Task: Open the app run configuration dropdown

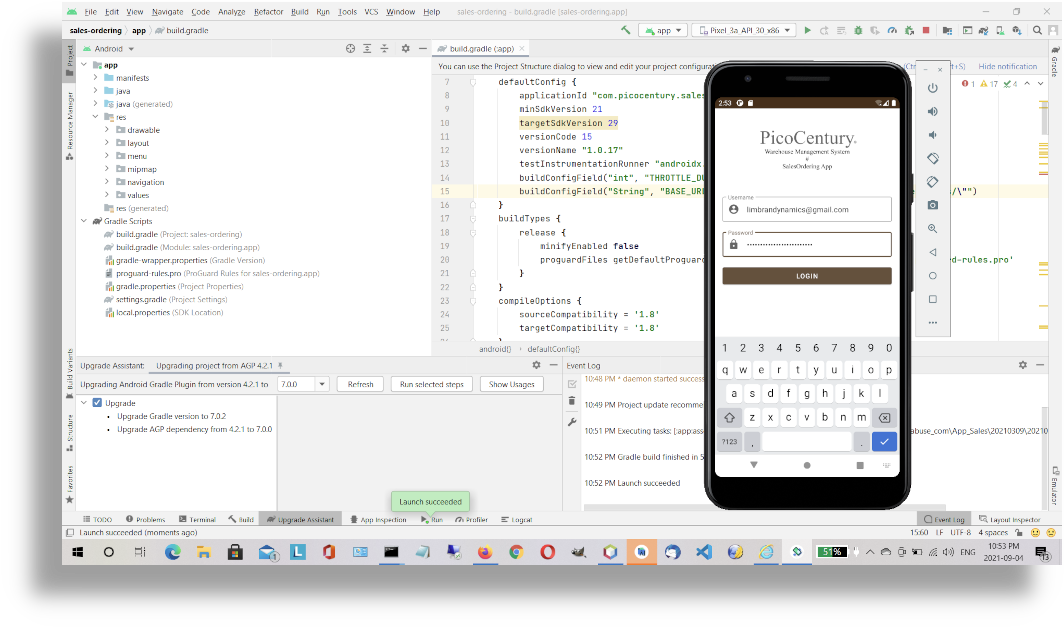Action: (x=664, y=31)
